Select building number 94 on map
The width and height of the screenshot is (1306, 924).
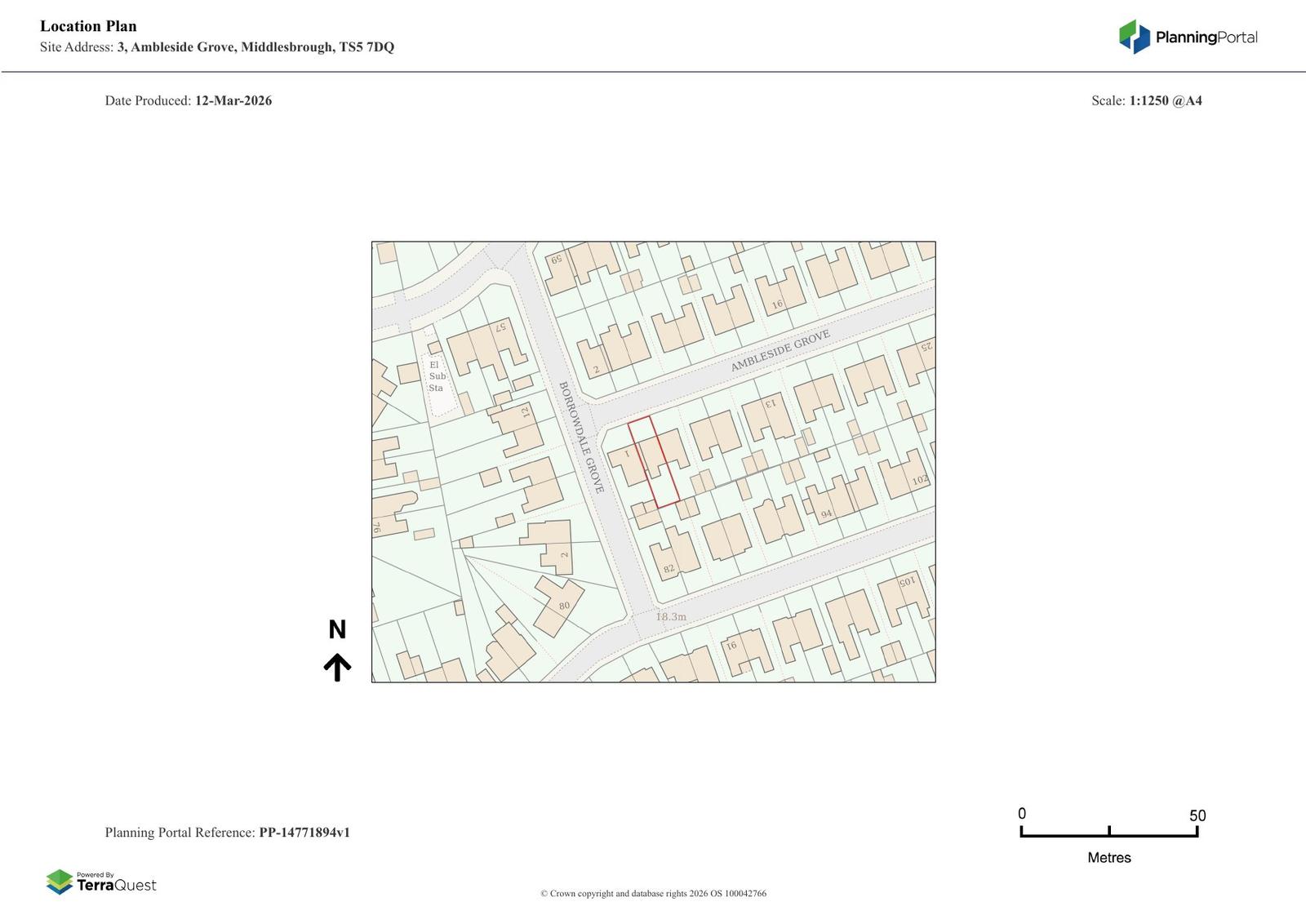[826, 514]
